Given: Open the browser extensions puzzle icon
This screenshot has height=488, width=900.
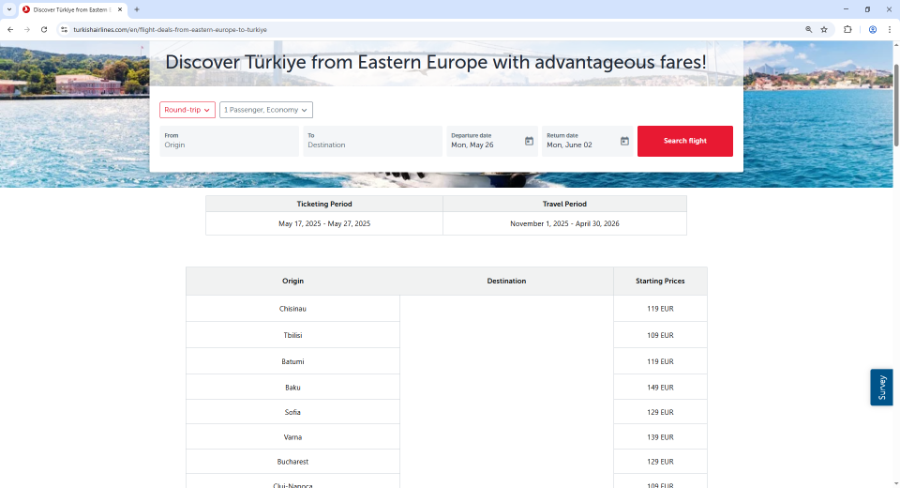Looking at the screenshot, I should coord(848,29).
